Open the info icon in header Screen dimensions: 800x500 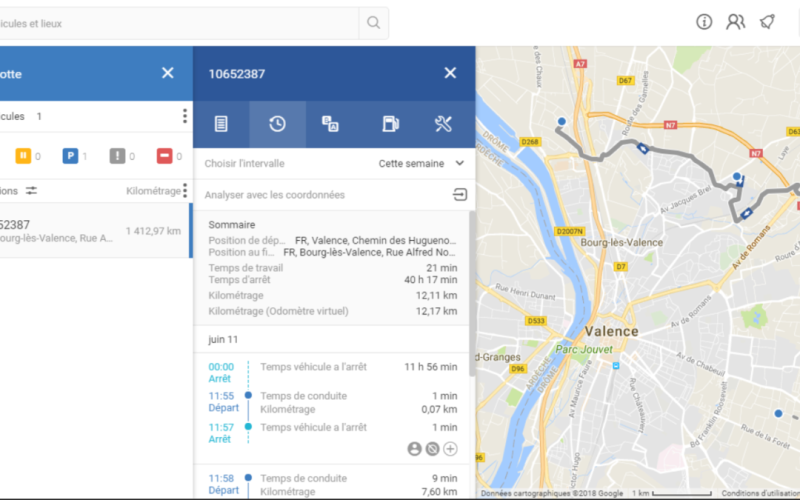(704, 22)
